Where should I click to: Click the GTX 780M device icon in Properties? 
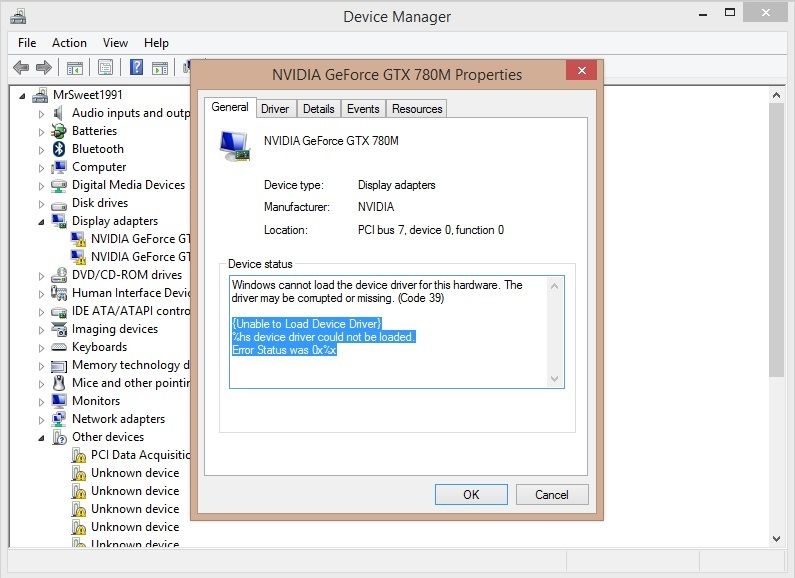coord(235,146)
